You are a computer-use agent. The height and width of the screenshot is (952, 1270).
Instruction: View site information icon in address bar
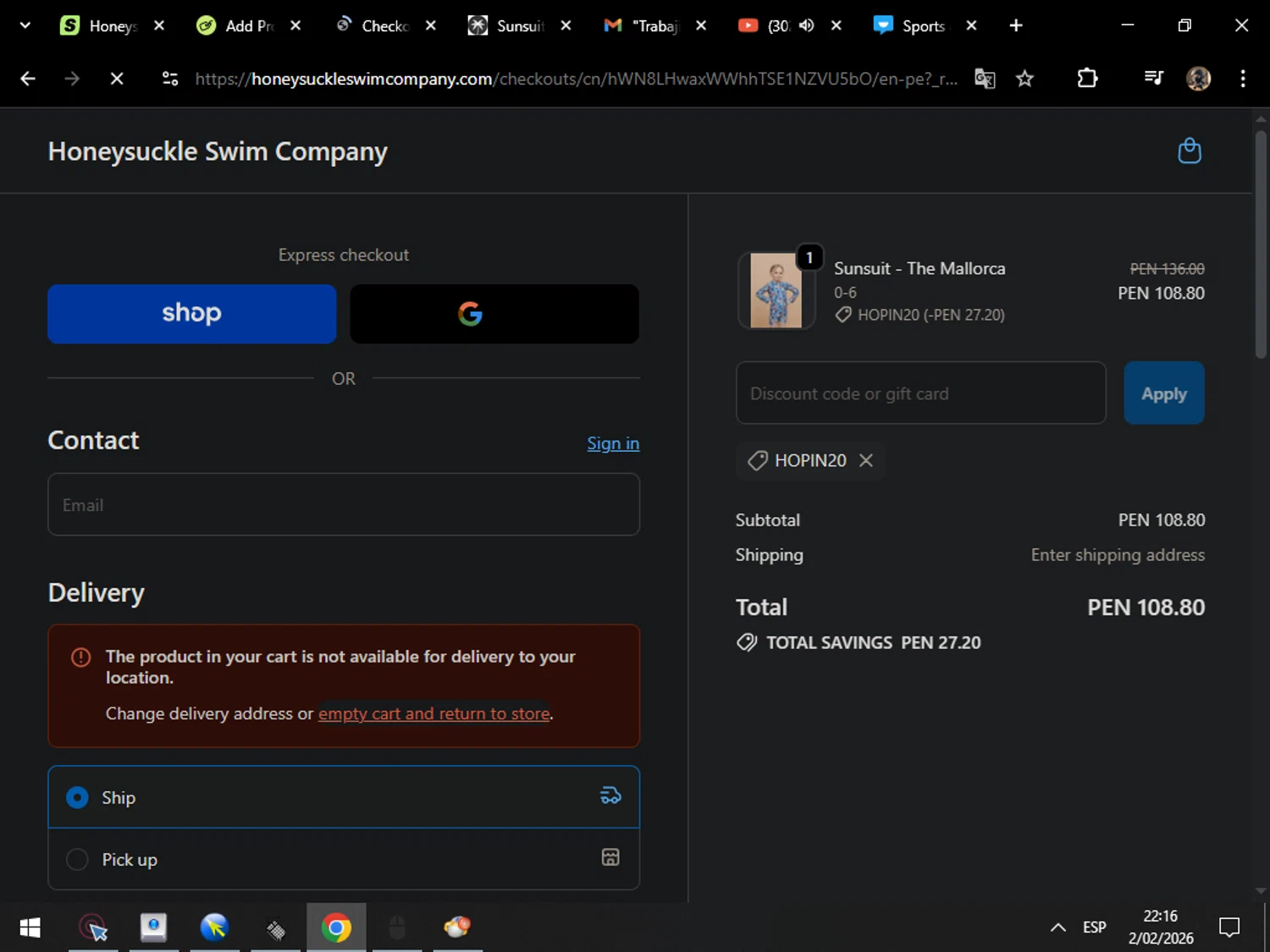click(x=170, y=79)
